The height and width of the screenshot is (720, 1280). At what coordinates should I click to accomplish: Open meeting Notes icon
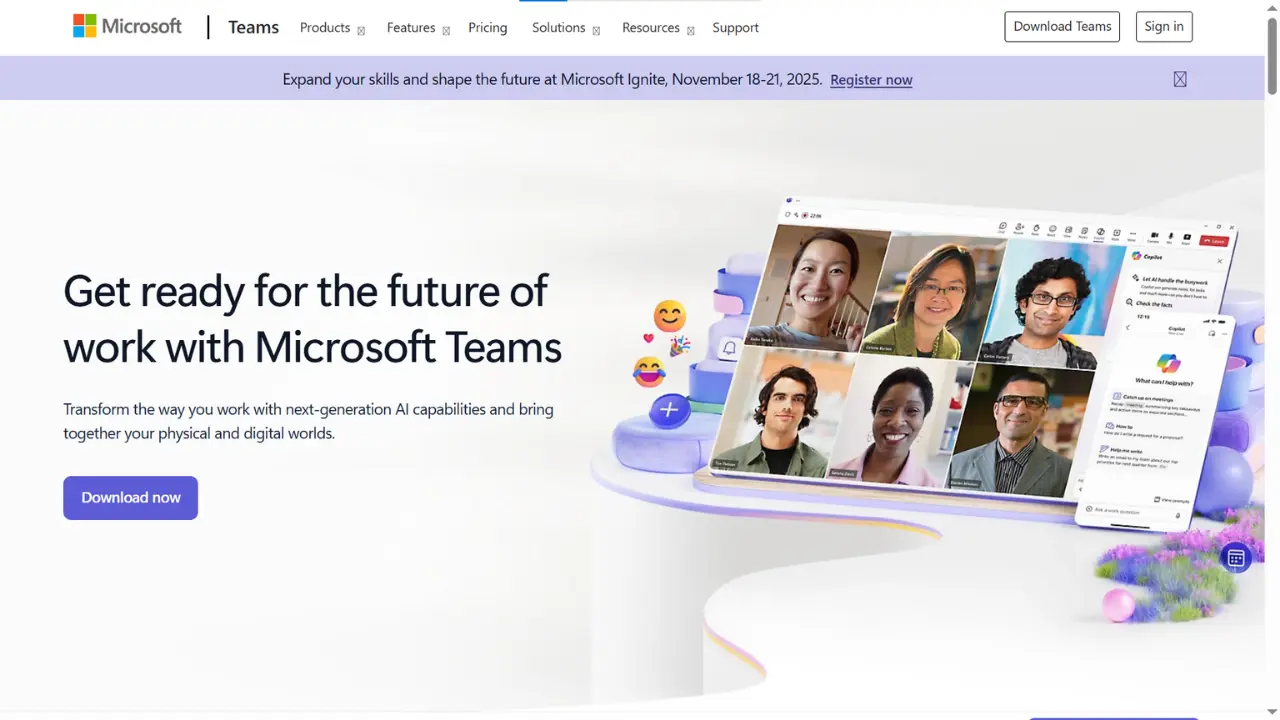click(1085, 232)
